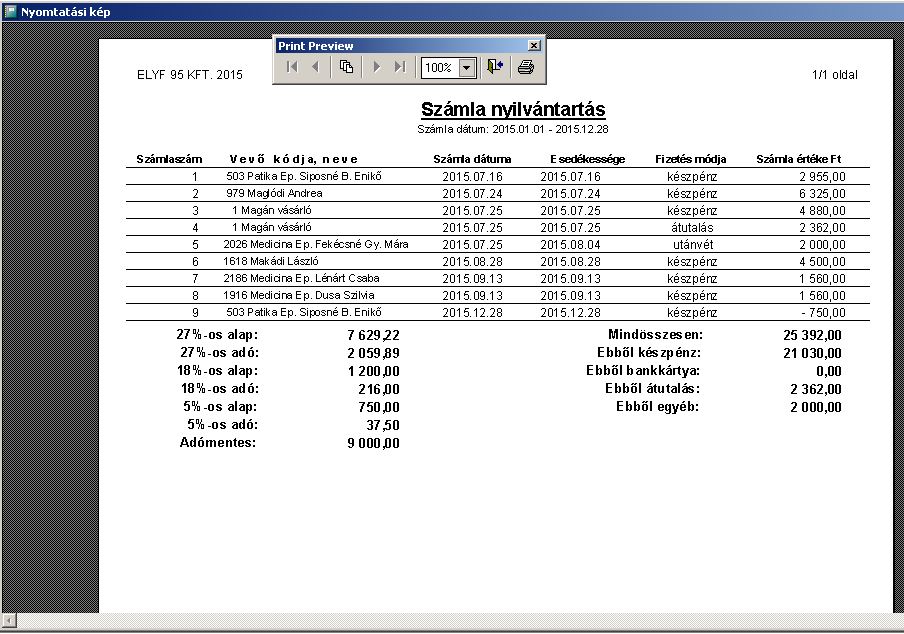Click invoice value 2 955,00
Image resolution: width=904 pixels, height=634 pixels.
822,177
